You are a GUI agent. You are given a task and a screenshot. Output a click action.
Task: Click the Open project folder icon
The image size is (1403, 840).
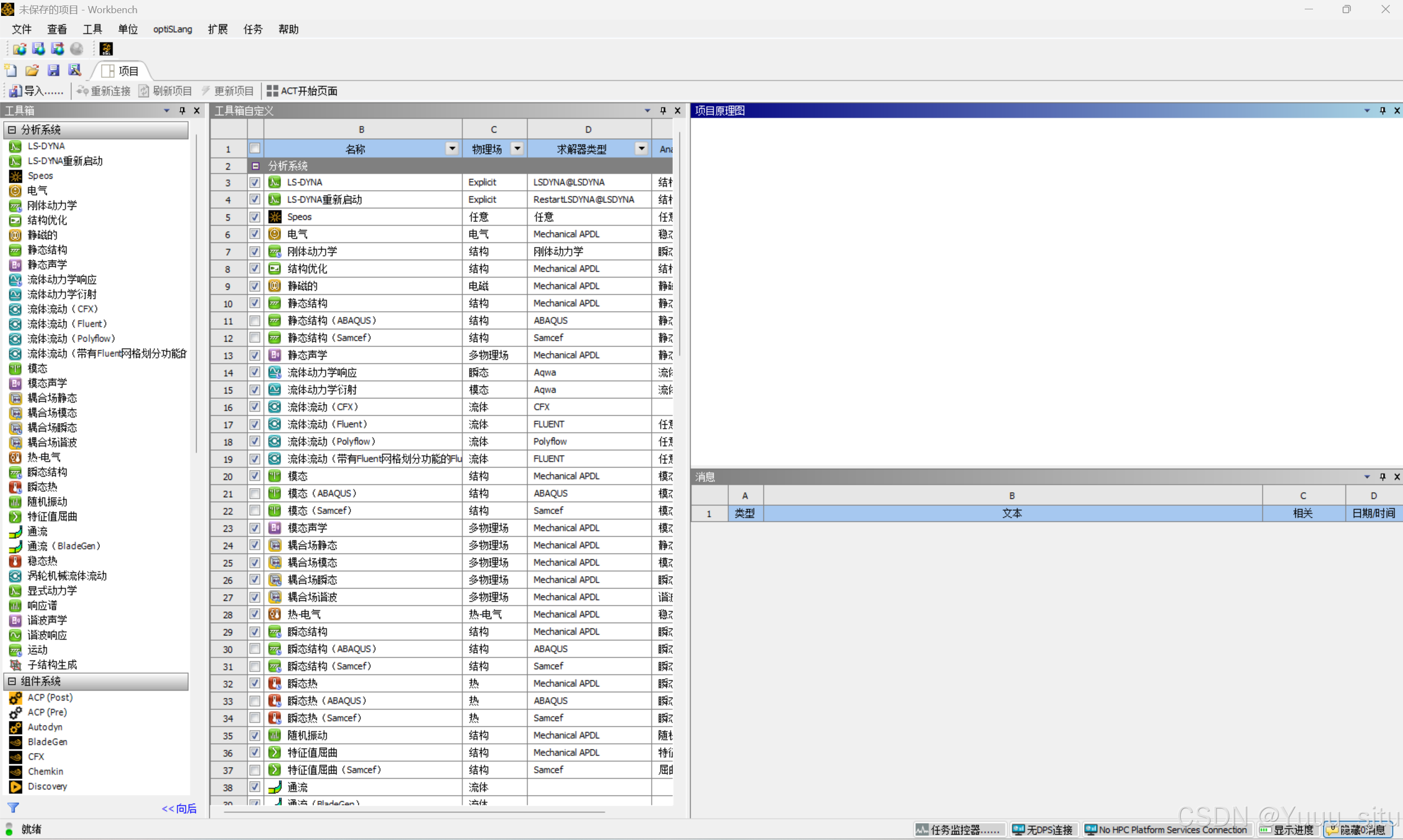[x=32, y=70]
